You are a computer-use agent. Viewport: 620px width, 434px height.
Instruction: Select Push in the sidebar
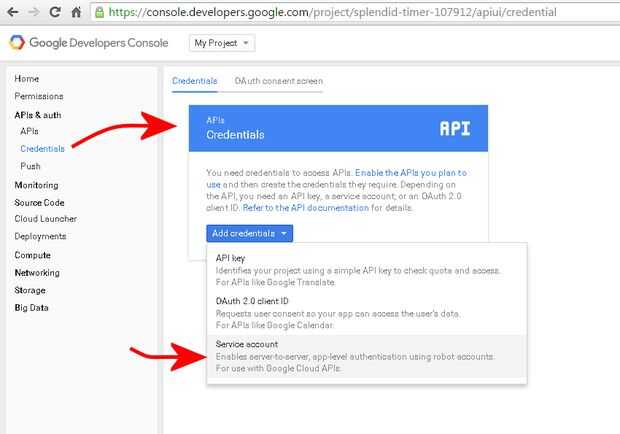pos(30,166)
